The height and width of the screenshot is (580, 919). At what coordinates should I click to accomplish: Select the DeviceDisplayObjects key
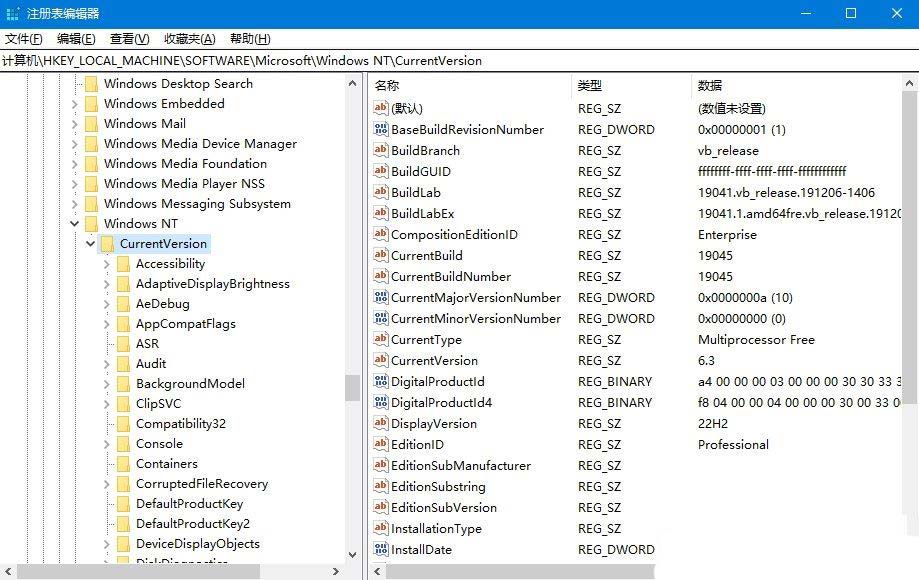click(x=198, y=544)
